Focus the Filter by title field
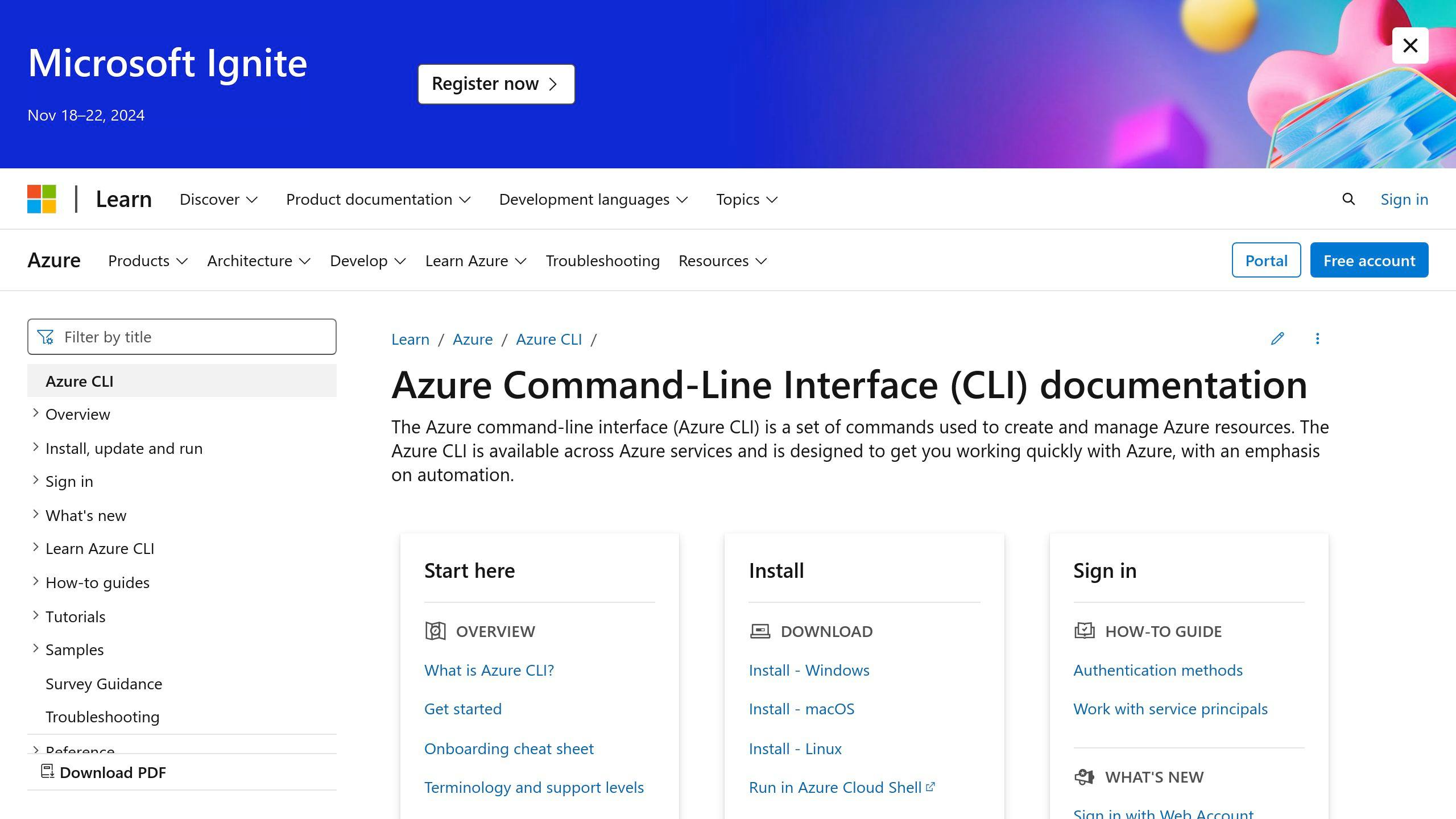 pos(182,337)
